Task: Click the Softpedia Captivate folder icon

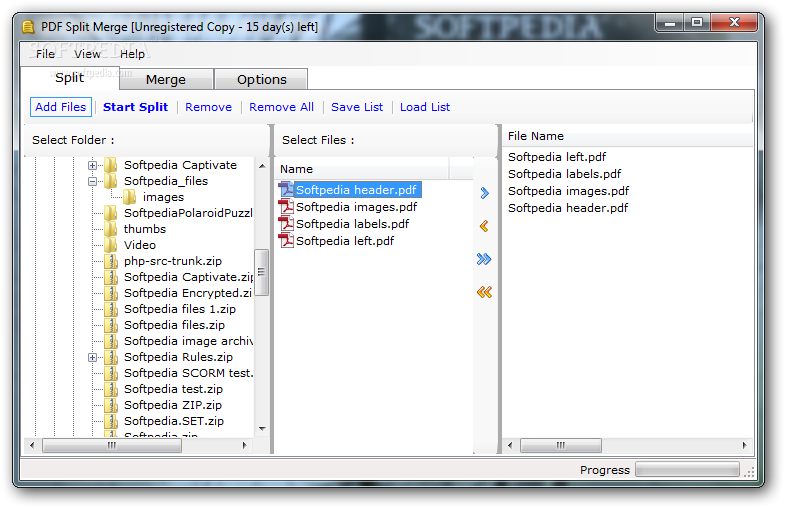Action: (x=111, y=164)
